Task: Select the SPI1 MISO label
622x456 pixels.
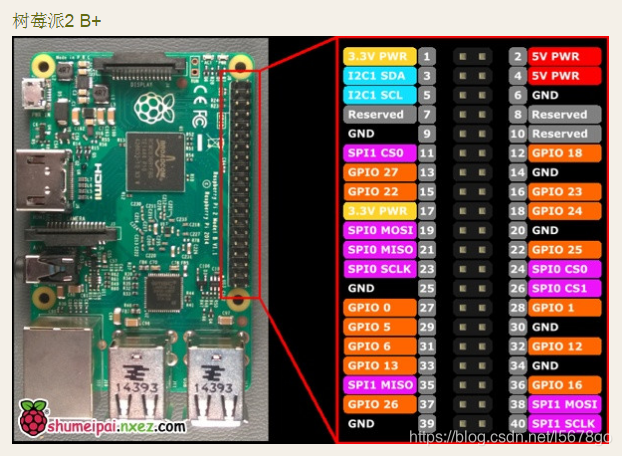Action: [x=380, y=385]
